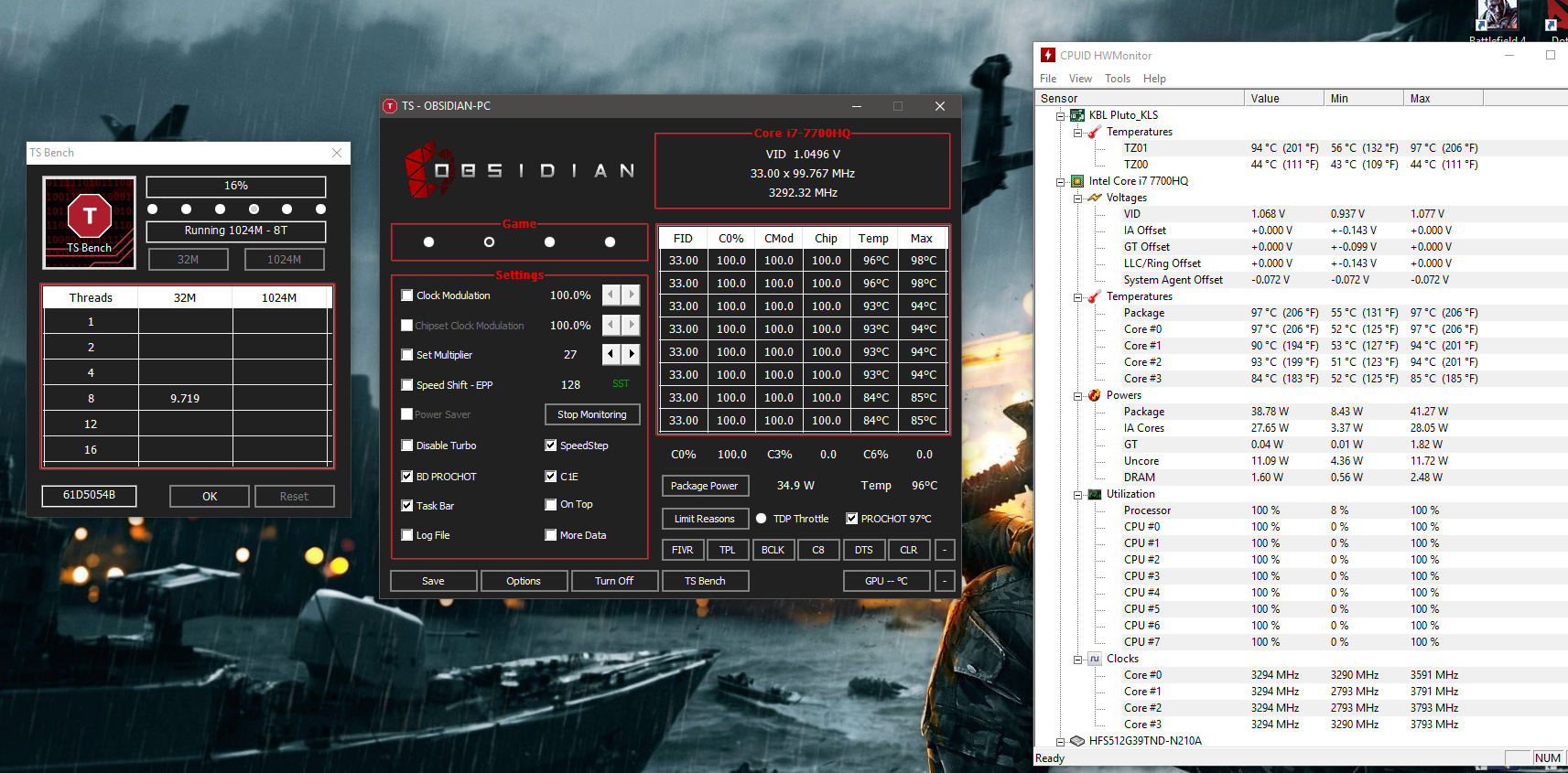Collapse the Utilization tree section
This screenshot has height=773, width=1568.
tap(1077, 495)
